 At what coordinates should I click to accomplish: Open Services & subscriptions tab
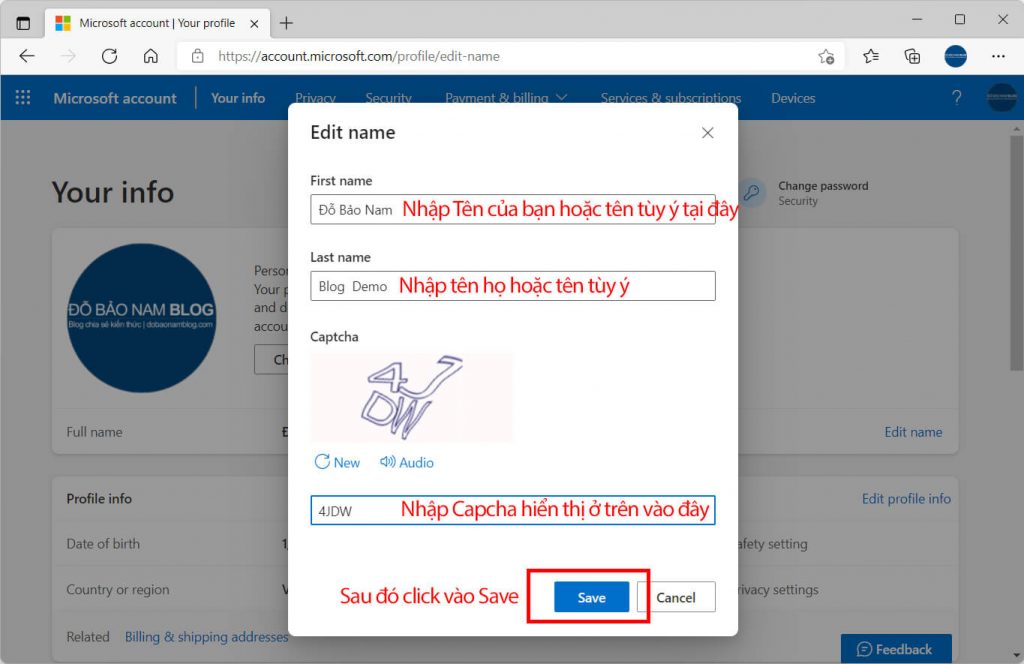click(671, 98)
